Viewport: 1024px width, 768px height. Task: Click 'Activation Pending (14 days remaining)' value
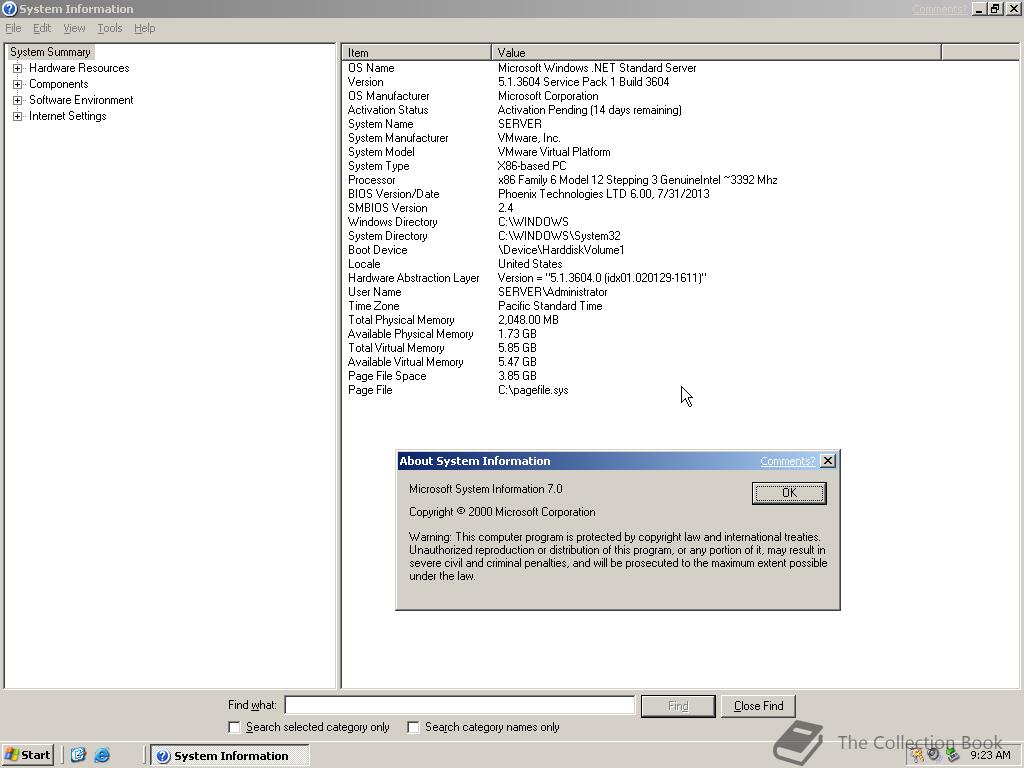(x=589, y=110)
